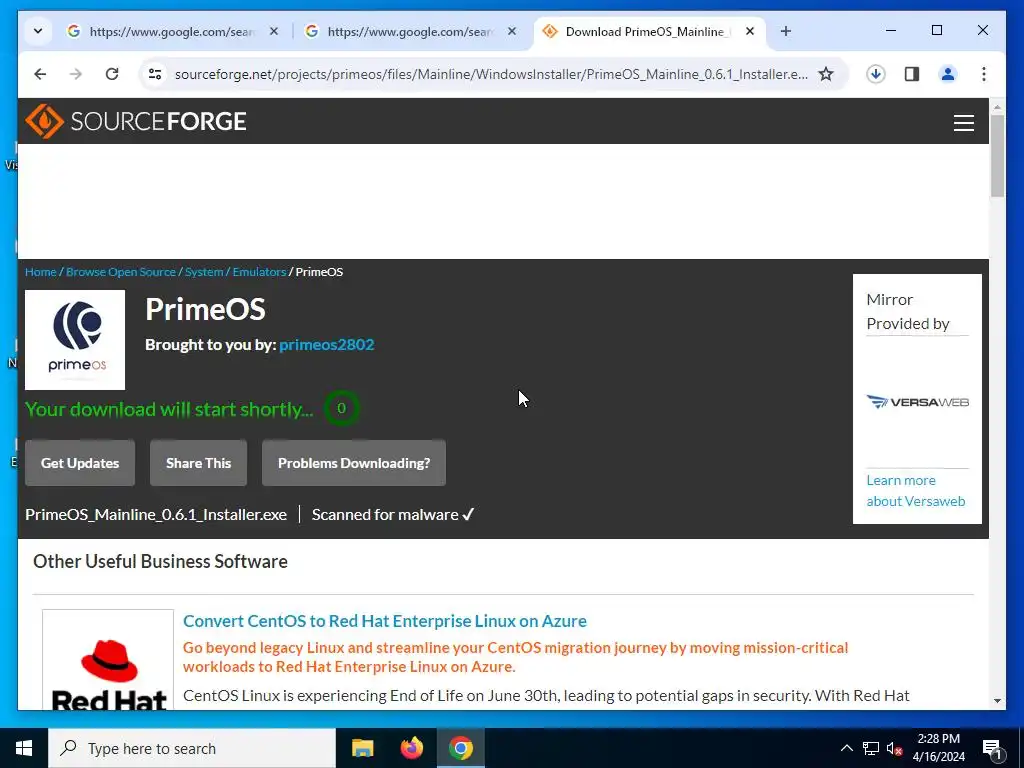Click the SourceForge logo
This screenshot has width=1024, height=768.
click(136, 121)
